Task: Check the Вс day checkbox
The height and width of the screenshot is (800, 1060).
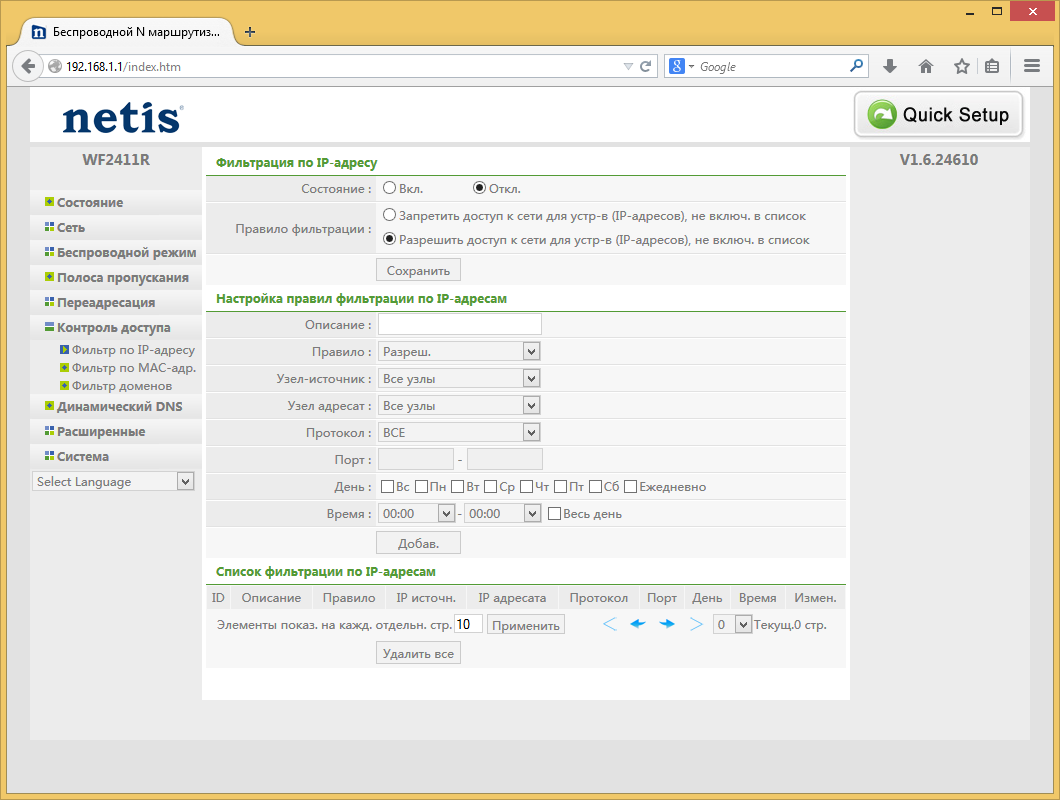Action: (x=387, y=486)
